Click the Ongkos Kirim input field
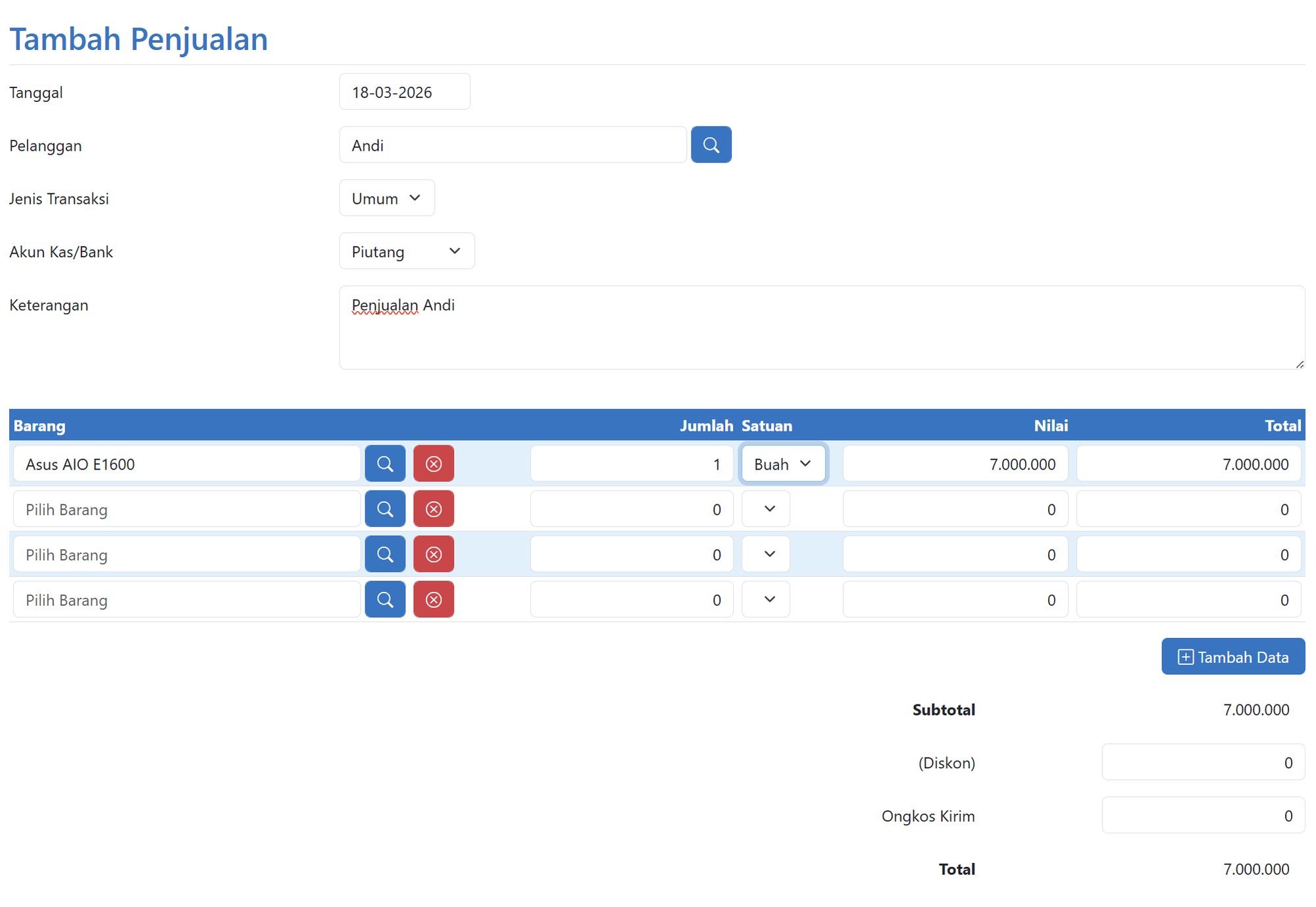Screen dimensions: 1316x907 tap(1203, 816)
